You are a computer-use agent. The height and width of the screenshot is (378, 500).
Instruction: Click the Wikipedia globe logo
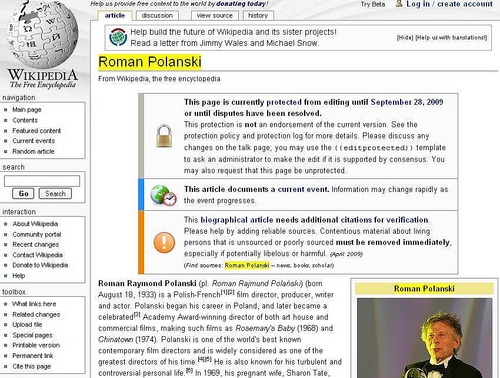coord(43,35)
